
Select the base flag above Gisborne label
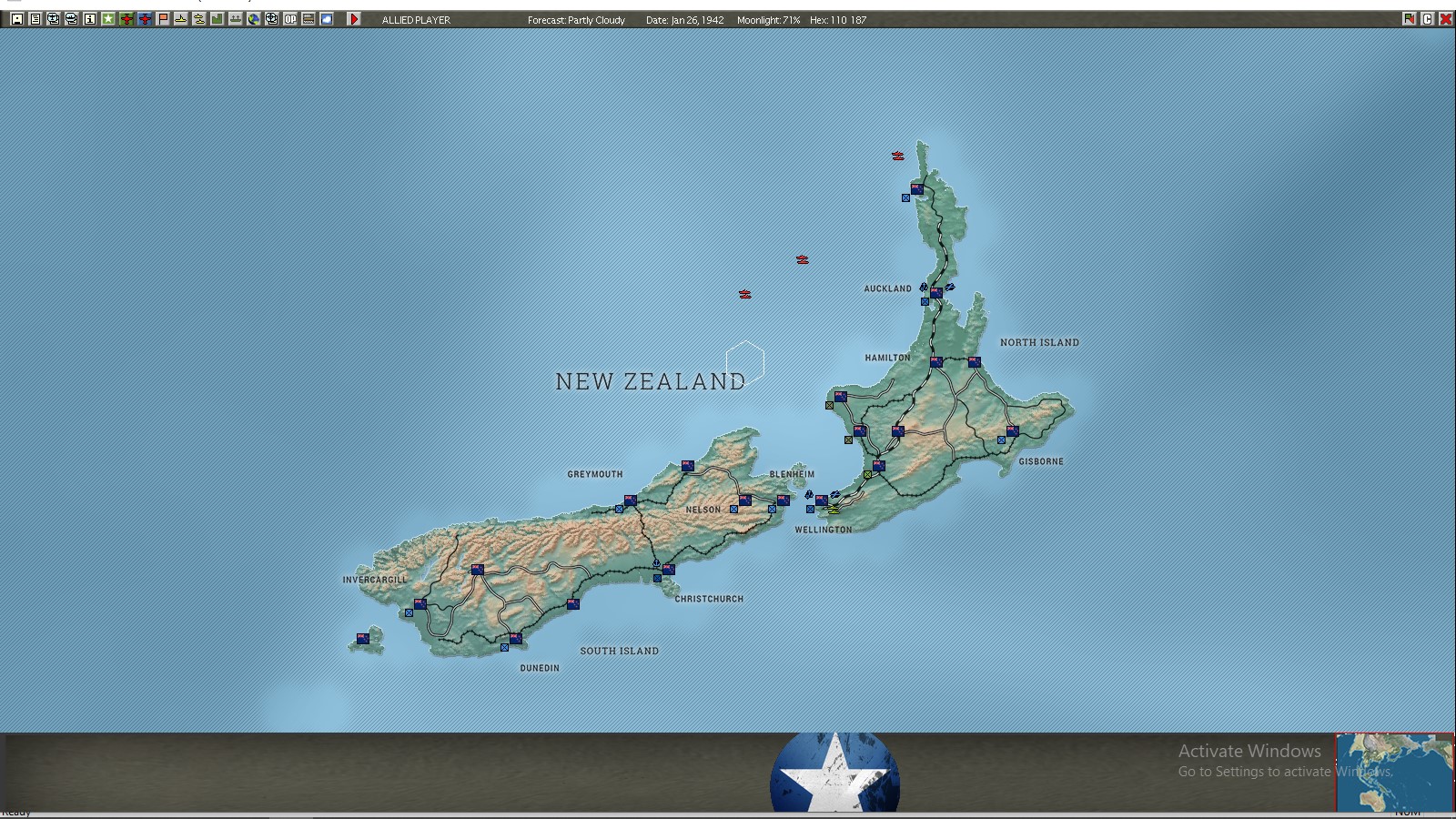[x=1013, y=431]
